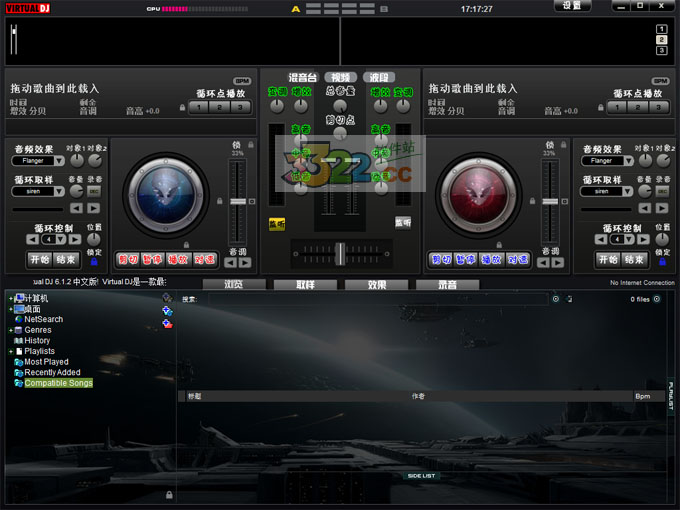Open the 录音 record tab
680x510 pixels.
447,284
